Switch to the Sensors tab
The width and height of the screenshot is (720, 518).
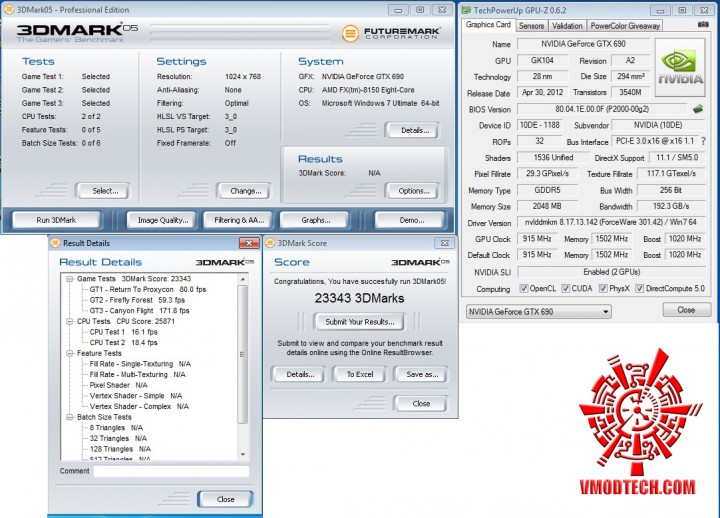click(x=531, y=26)
